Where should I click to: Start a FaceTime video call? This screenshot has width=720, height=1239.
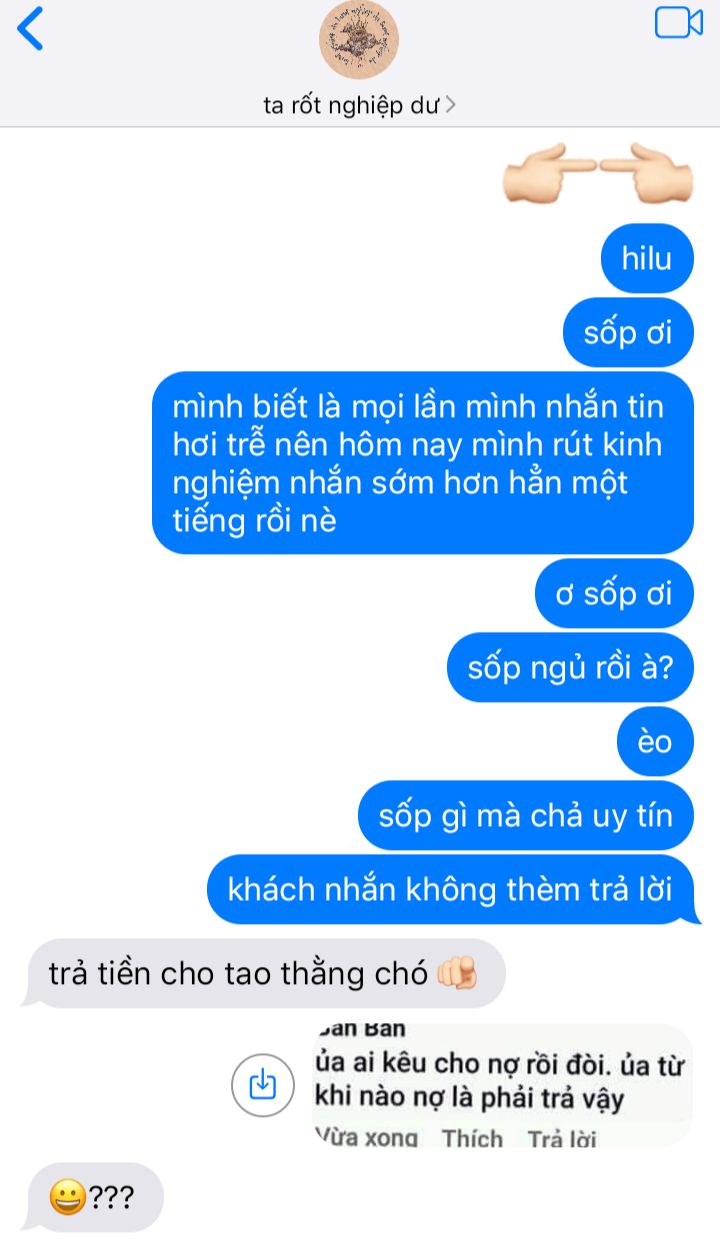click(679, 22)
